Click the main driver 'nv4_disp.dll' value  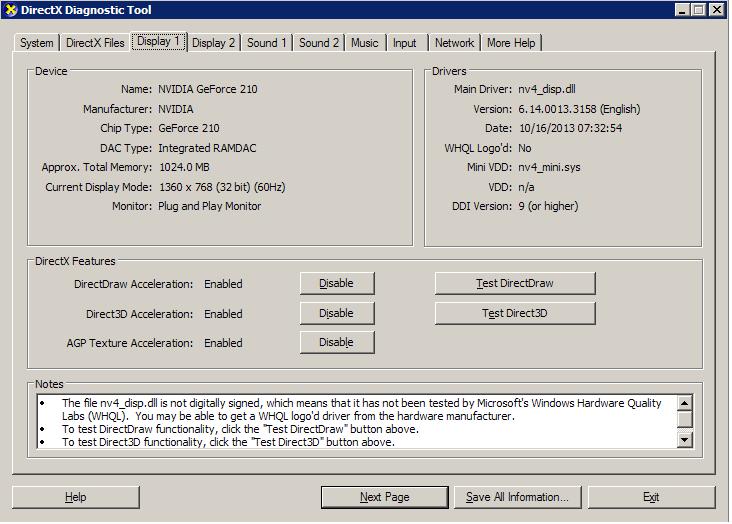point(547,89)
